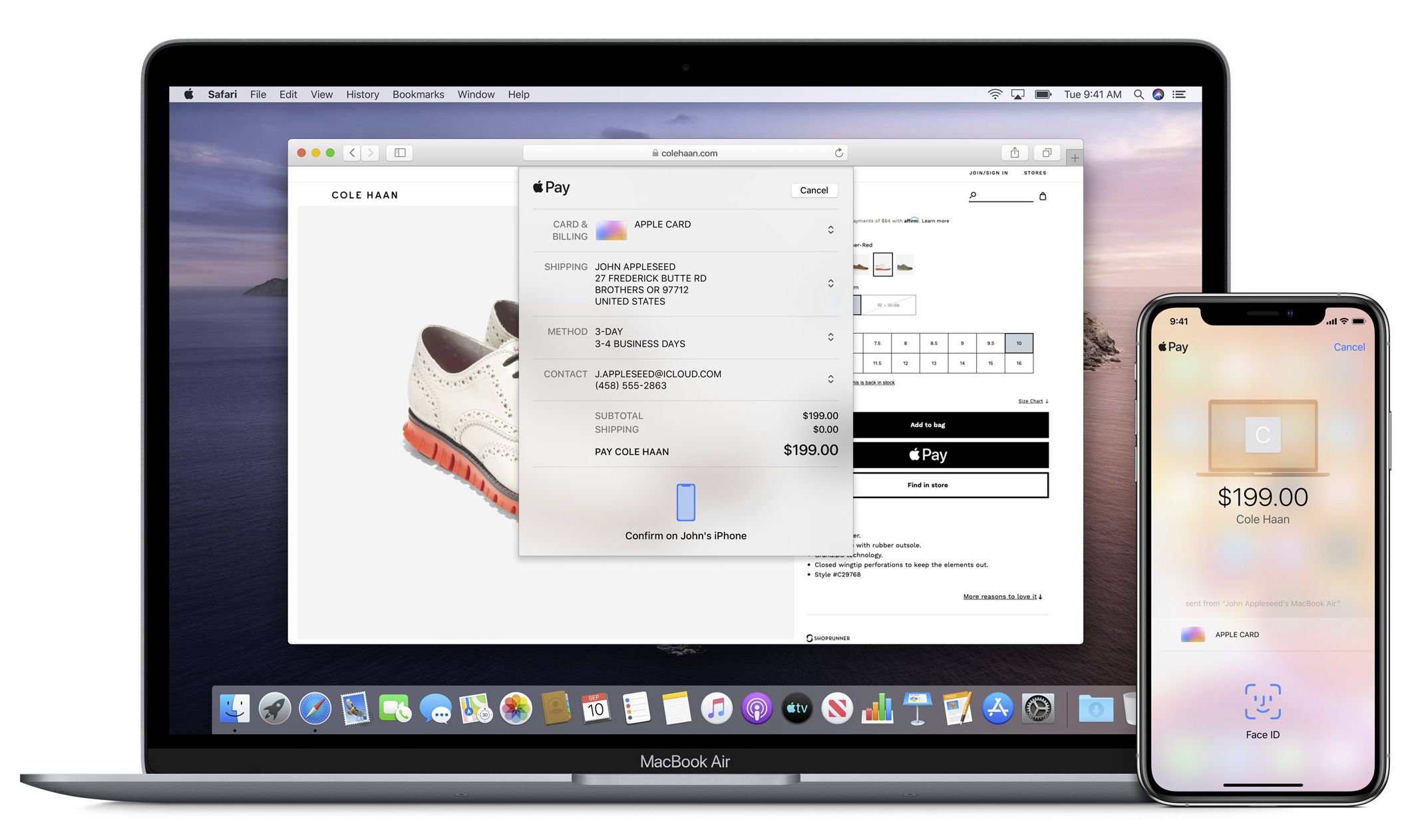
Task: Launch Podcasts from the Dock
Action: click(757, 708)
